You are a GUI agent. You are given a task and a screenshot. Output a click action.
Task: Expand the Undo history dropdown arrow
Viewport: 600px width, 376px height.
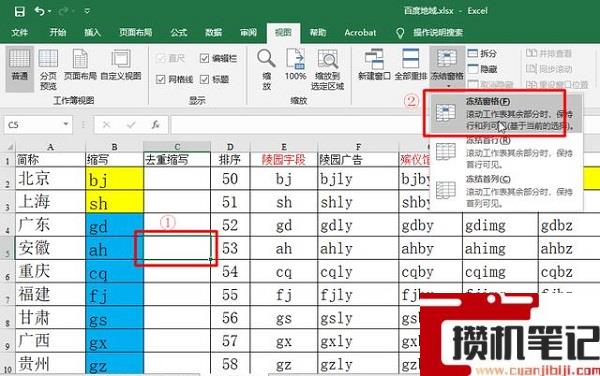[x=50, y=12]
